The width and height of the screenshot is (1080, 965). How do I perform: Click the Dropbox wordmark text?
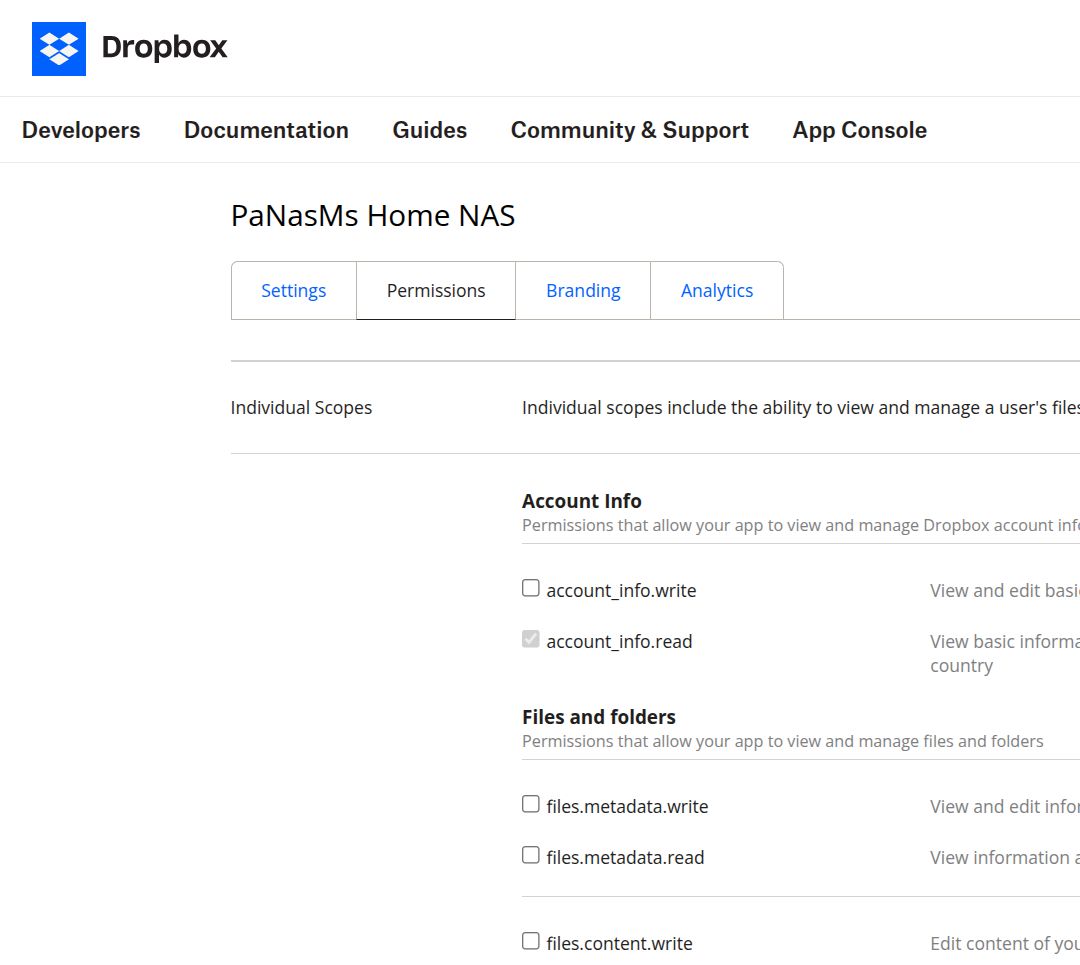click(x=164, y=48)
